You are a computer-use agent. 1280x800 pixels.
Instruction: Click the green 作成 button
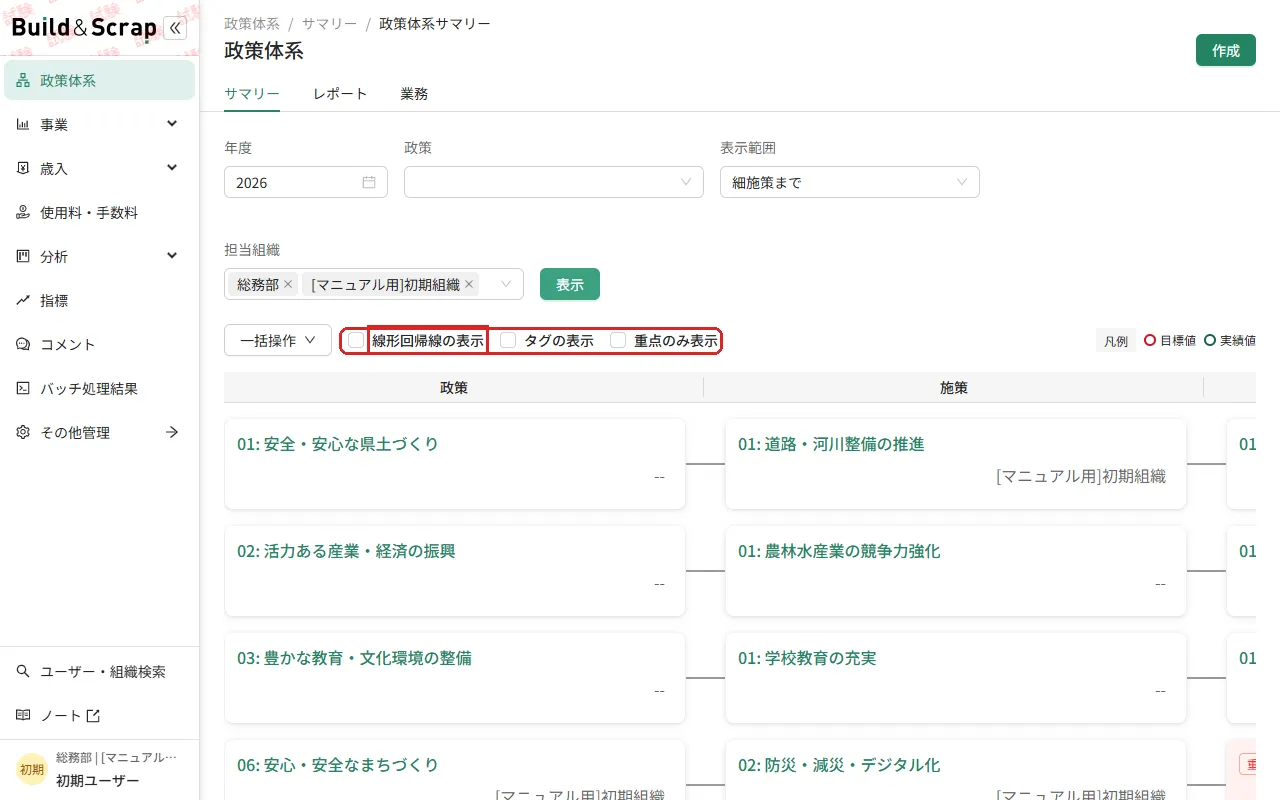(x=1226, y=51)
